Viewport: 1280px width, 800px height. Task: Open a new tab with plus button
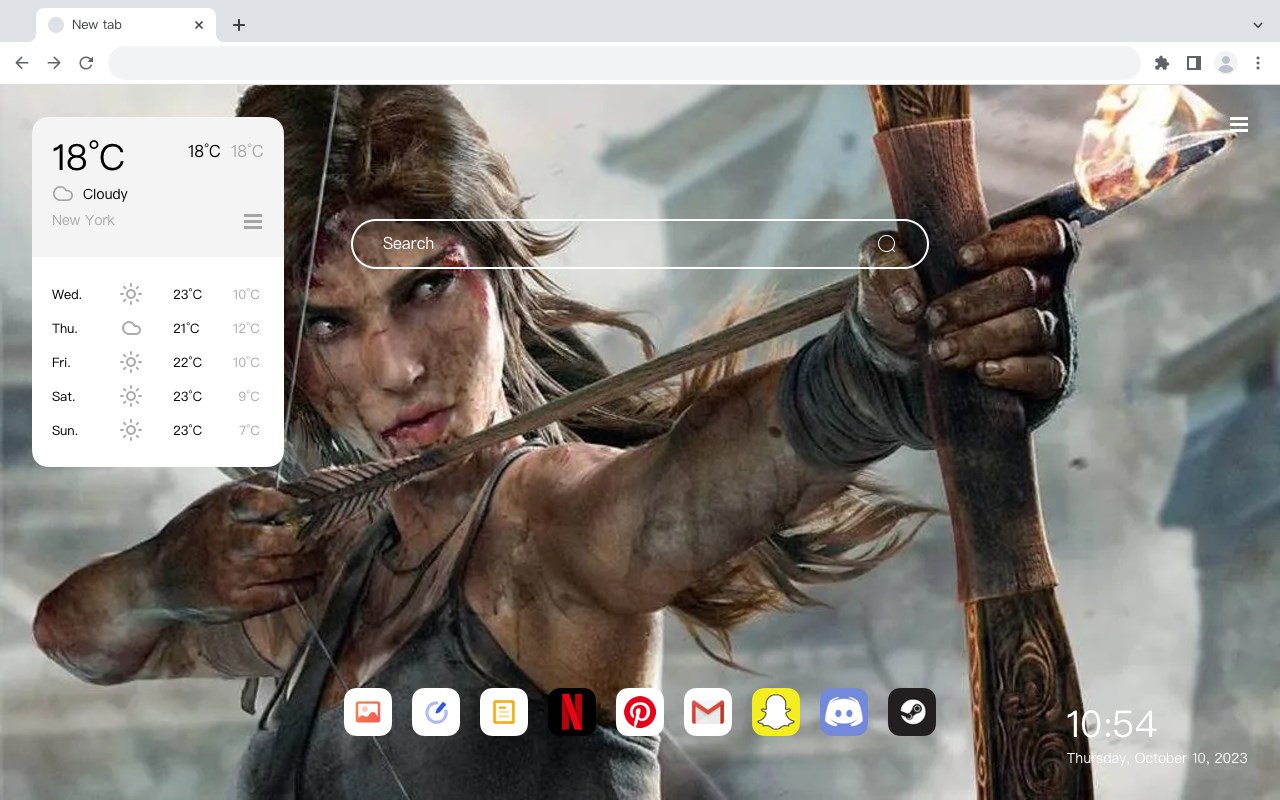238,25
